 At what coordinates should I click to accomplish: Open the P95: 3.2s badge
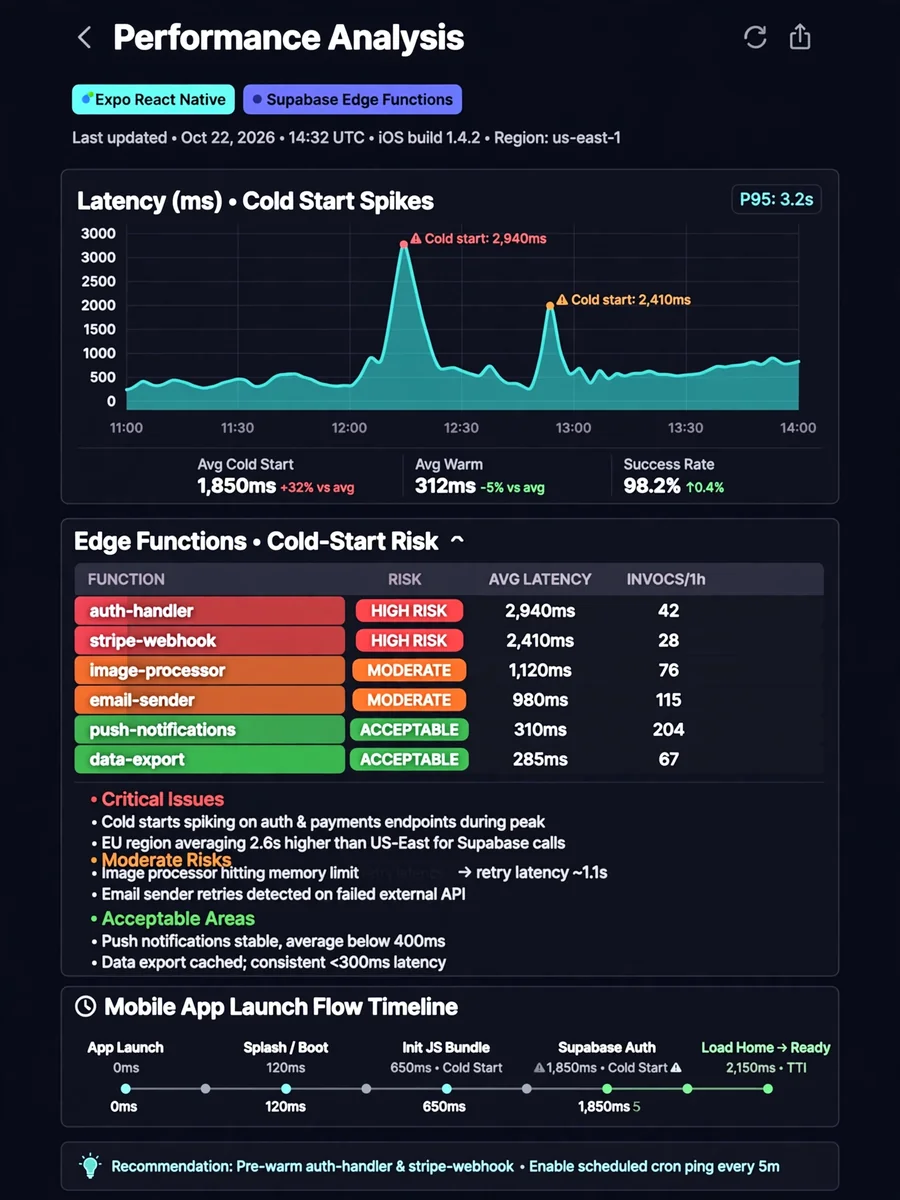[776, 199]
